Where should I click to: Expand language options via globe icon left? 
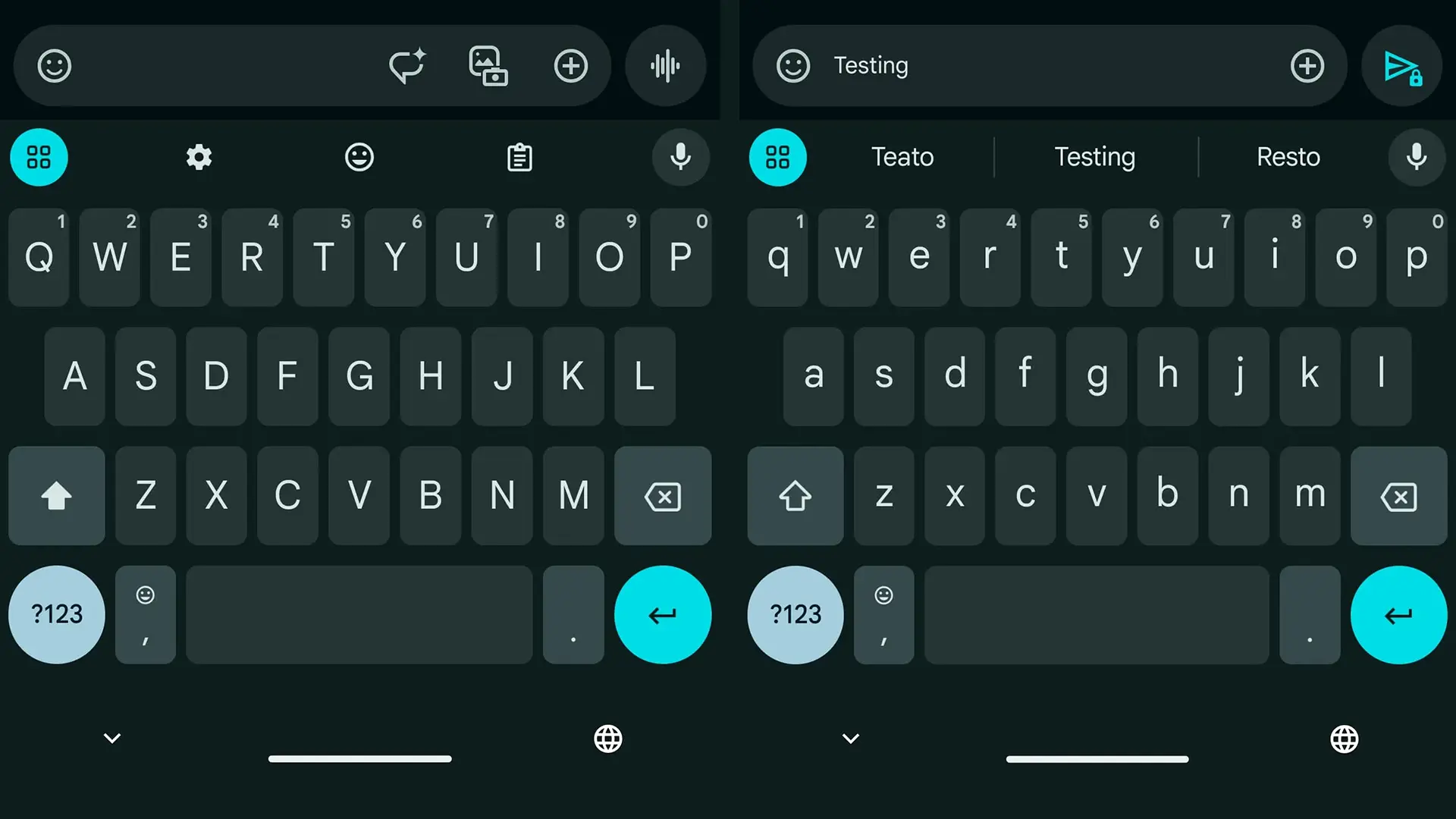608,738
